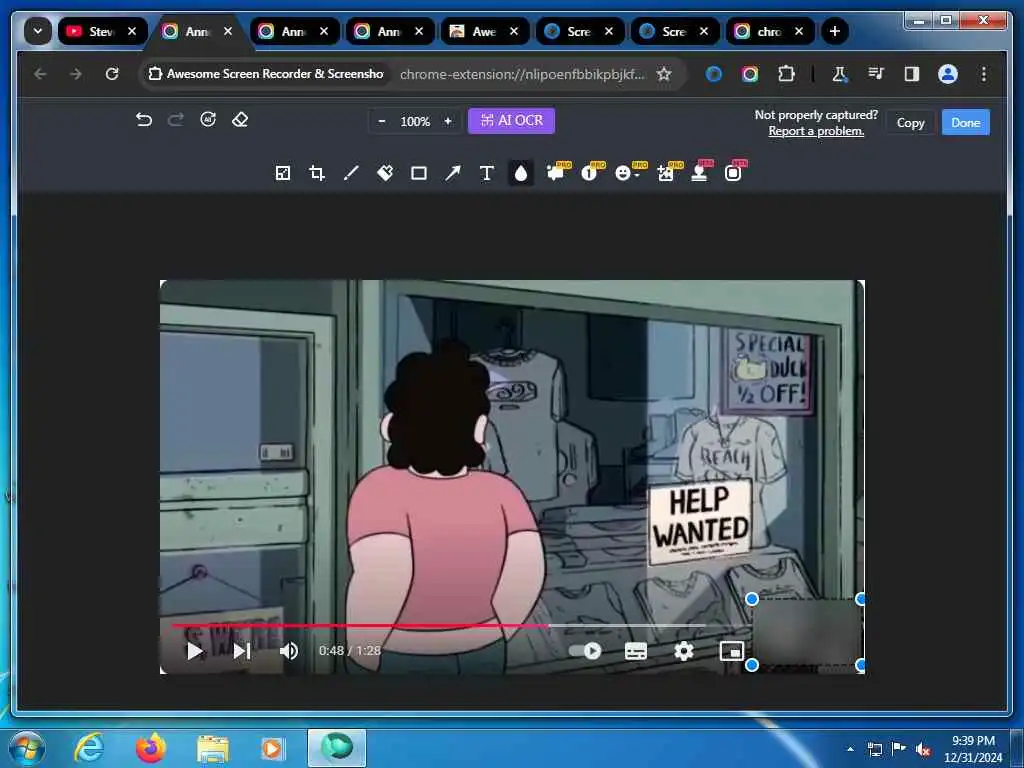Image resolution: width=1024 pixels, height=768 pixels.
Task: Go back to previous page
Action: (x=40, y=74)
